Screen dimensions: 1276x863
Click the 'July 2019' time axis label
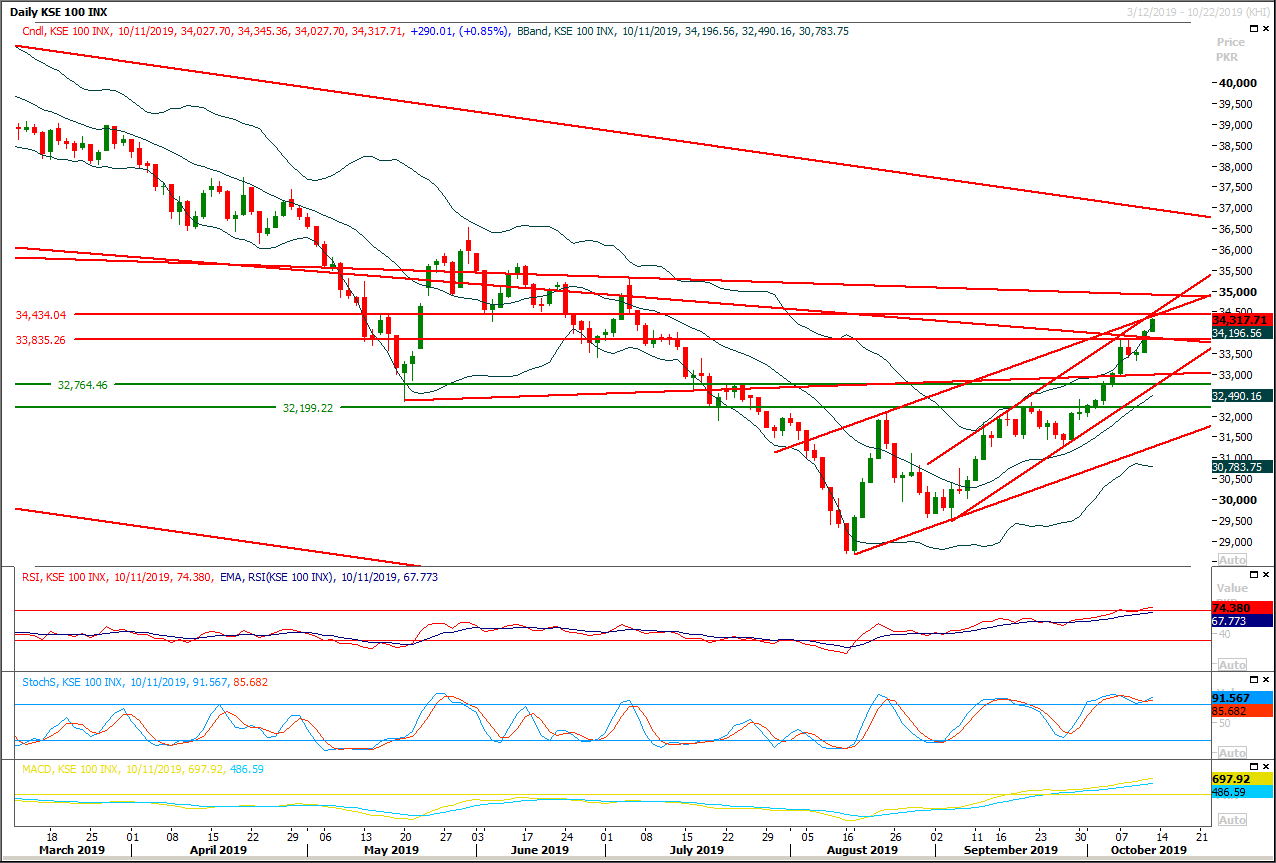[697, 850]
